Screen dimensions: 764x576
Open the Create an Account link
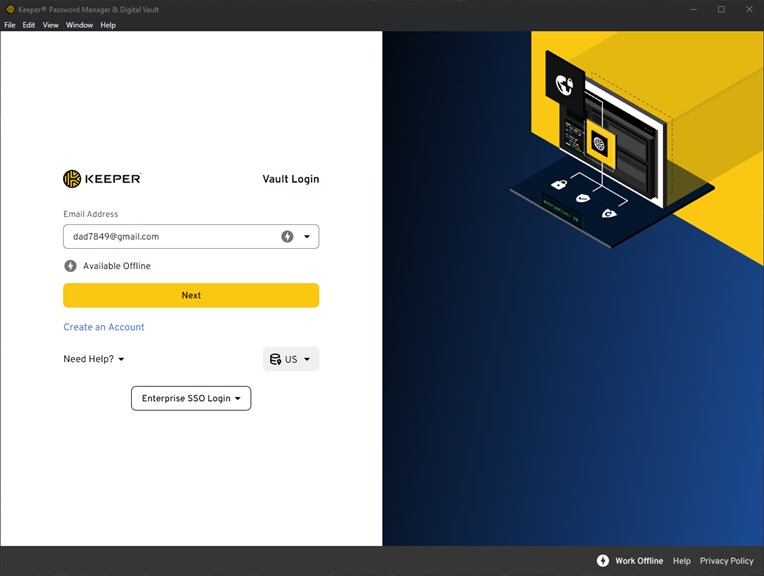pos(104,327)
